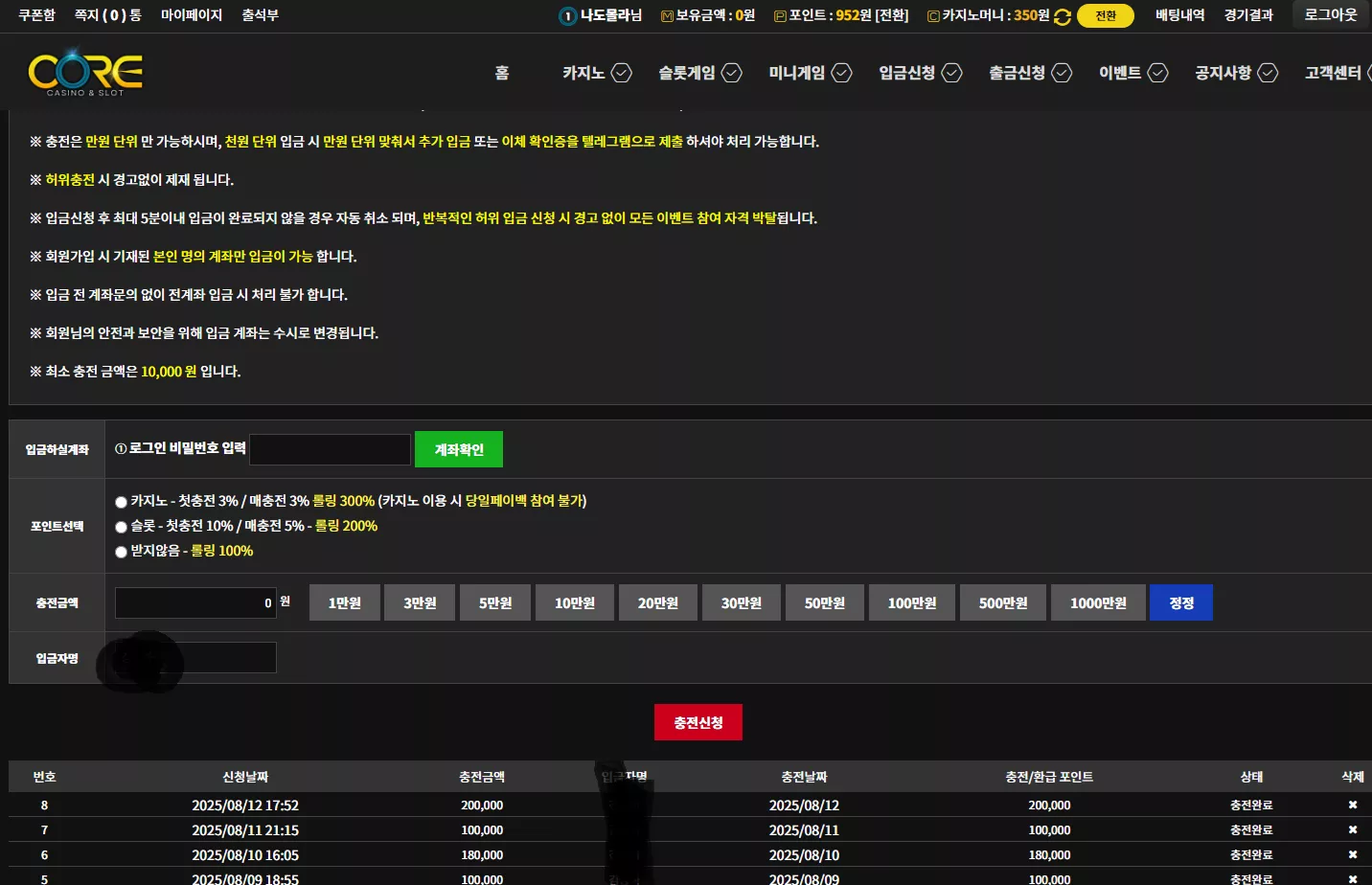
Task: Expand the 미니게임 menu chevron
Action: point(842,73)
